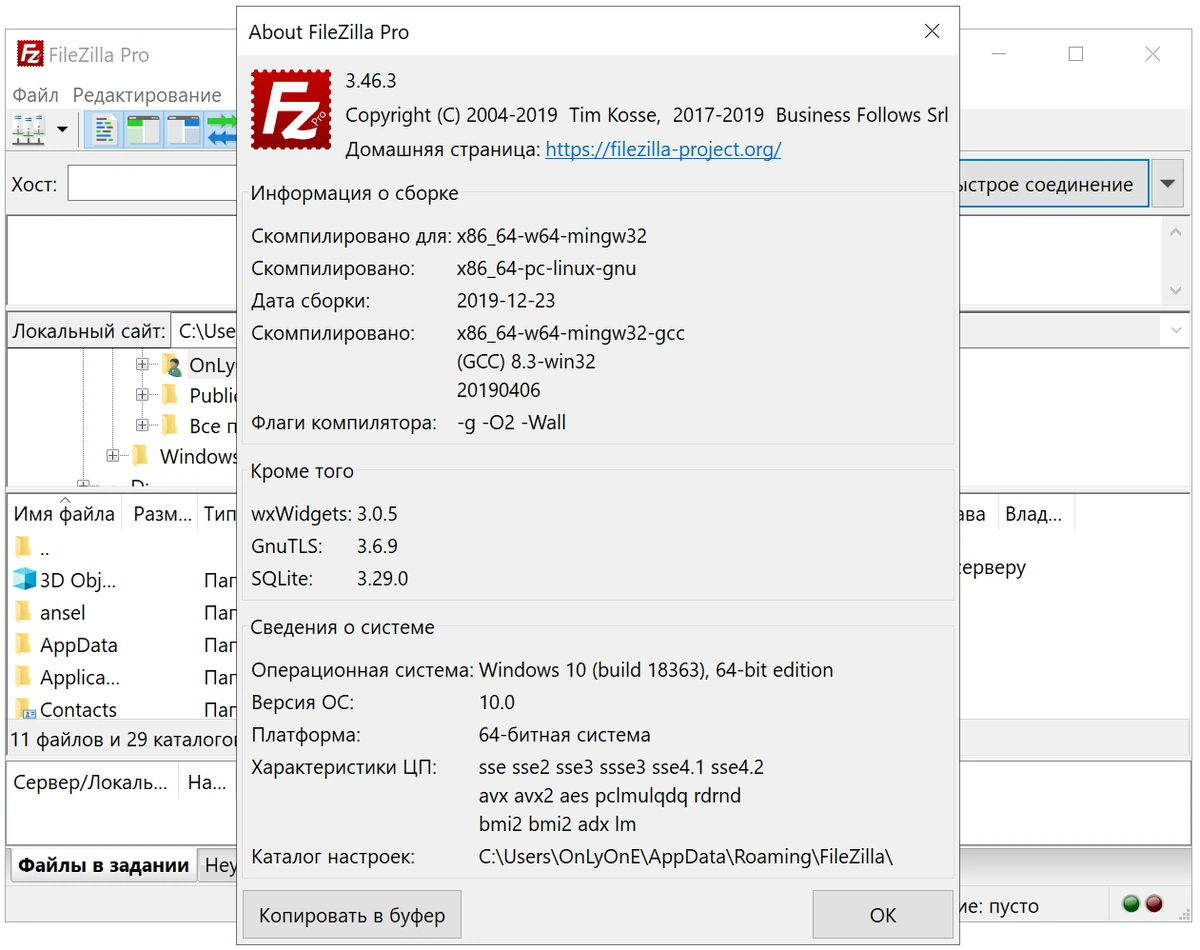Click the FileZilla icon in main title bar
This screenshot has width=1200, height=950.
point(32,54)
